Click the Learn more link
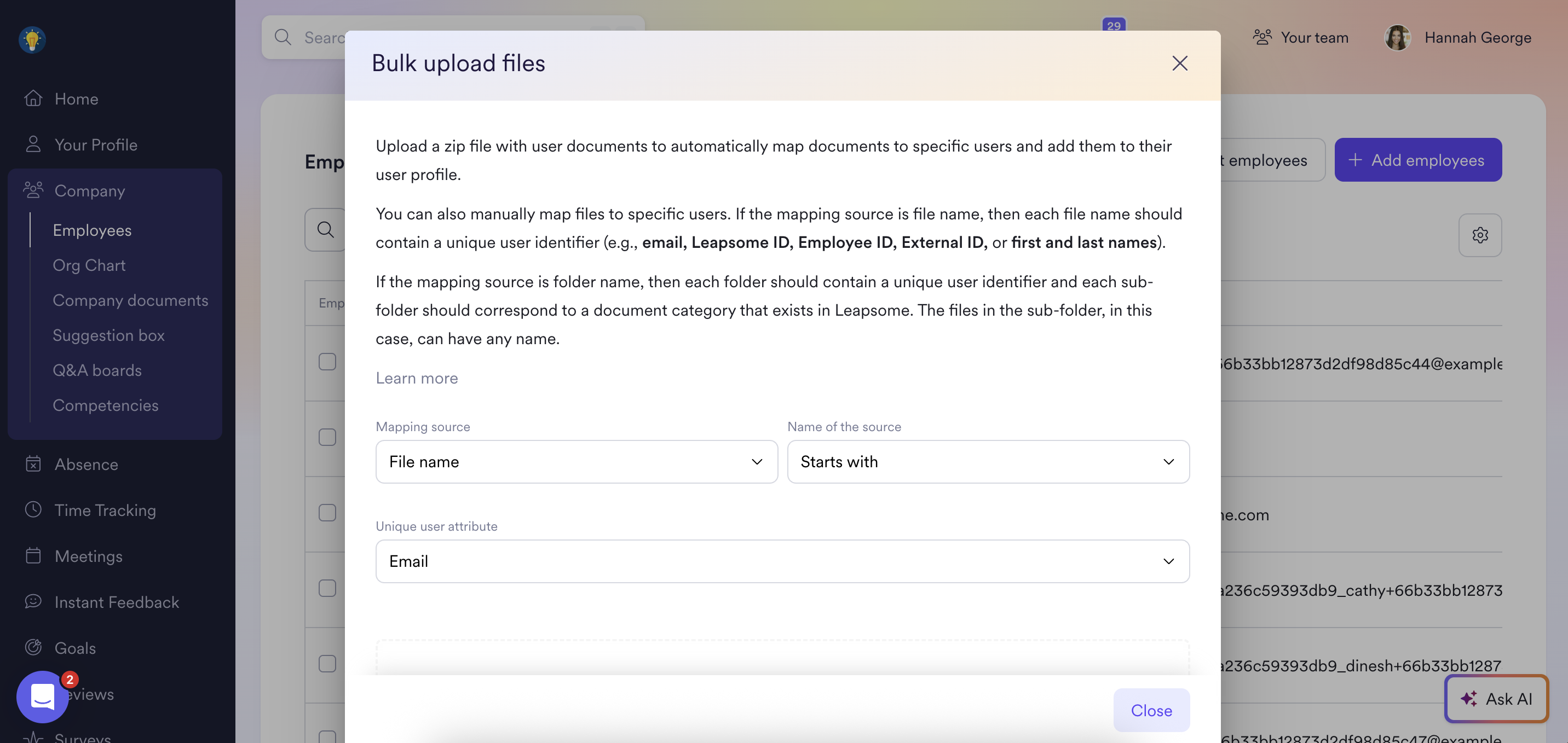The width and height of the screenshot is (1568, 743). click(416, 378)
